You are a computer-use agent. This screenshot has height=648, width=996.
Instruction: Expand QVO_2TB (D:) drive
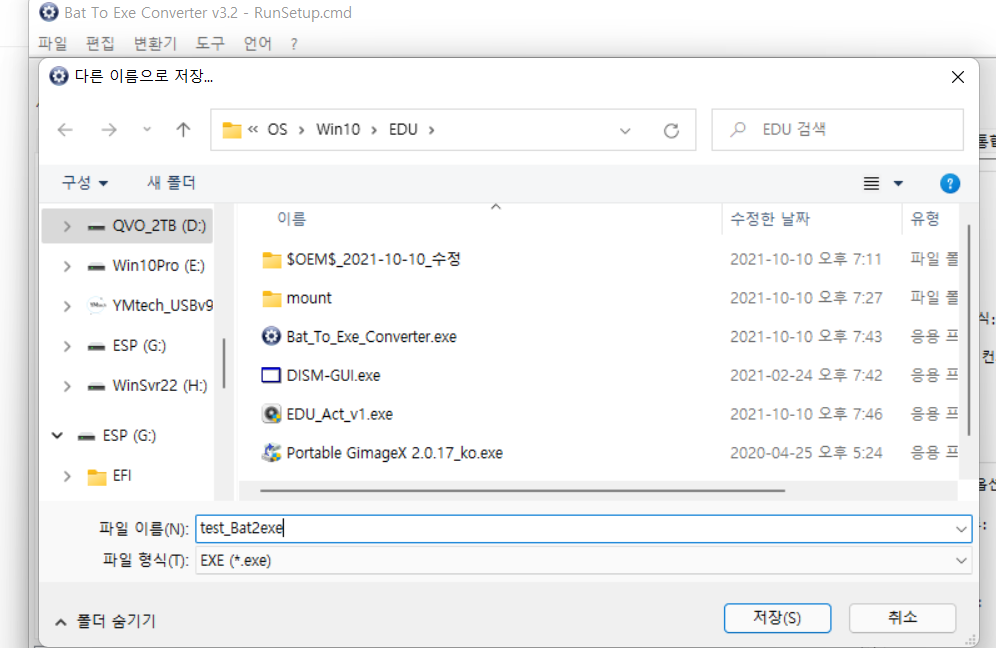tap(67, 226)
